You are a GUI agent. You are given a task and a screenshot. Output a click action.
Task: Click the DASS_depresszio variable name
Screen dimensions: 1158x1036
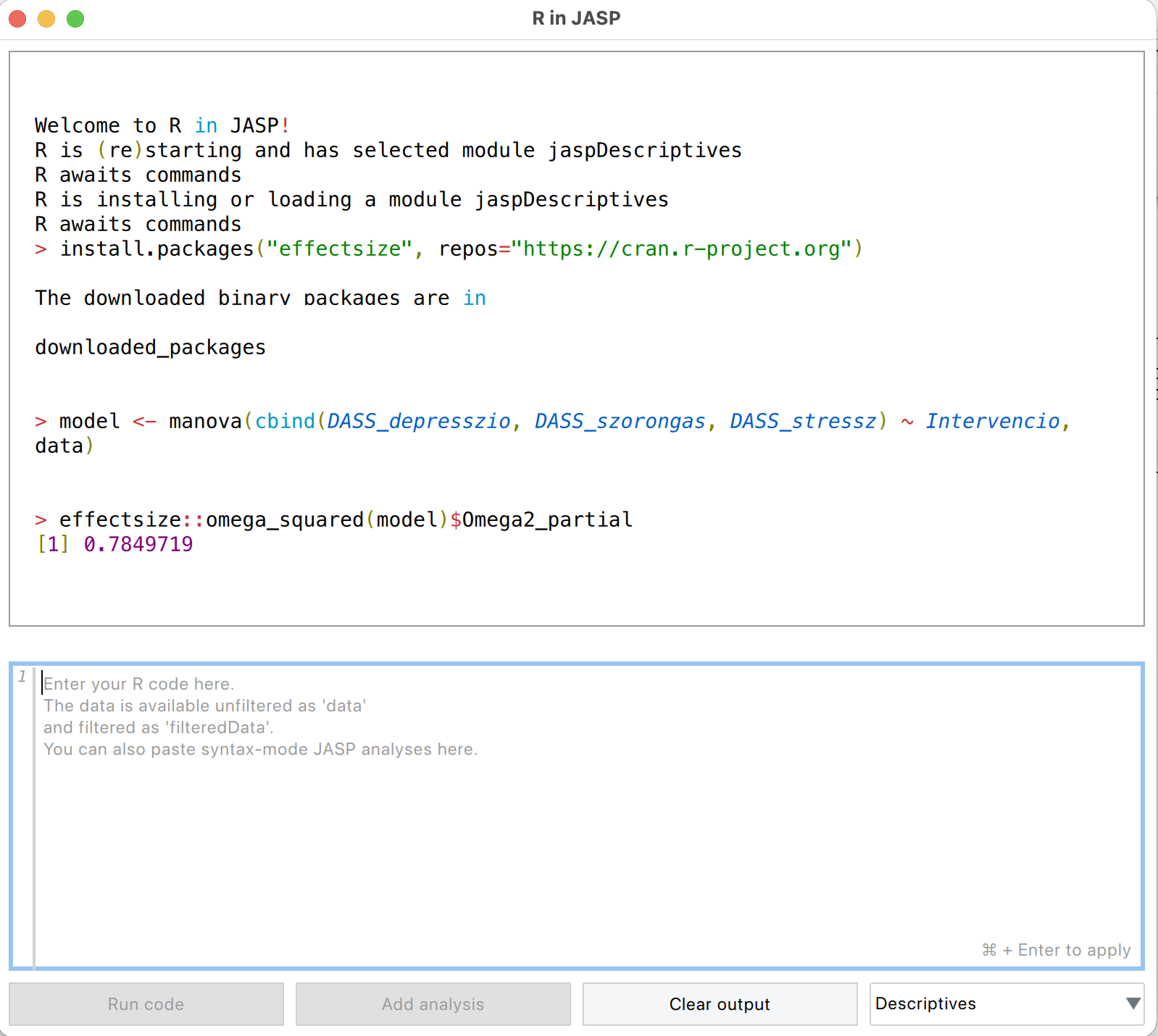click(419, 421)
